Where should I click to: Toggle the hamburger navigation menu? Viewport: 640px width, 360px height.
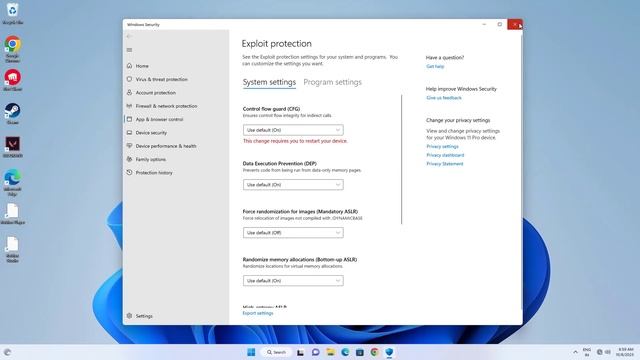129,50
